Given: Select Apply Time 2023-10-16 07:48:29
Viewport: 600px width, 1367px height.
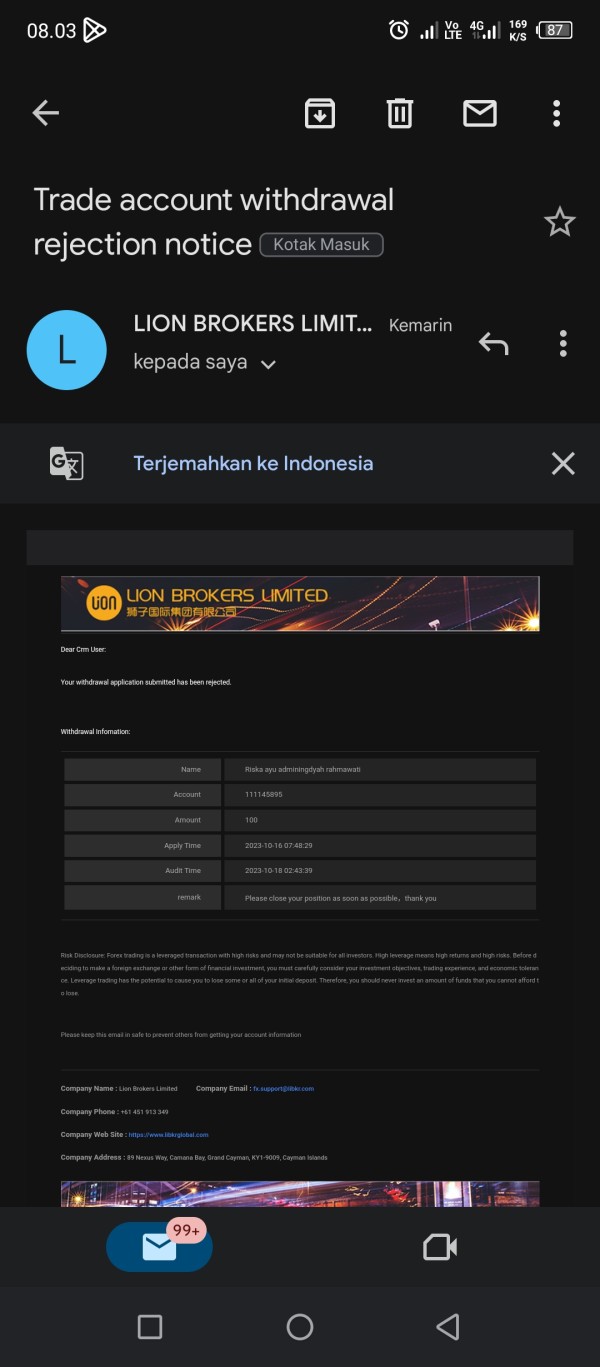Looking at the screenshot, I should tap(279, 846).
